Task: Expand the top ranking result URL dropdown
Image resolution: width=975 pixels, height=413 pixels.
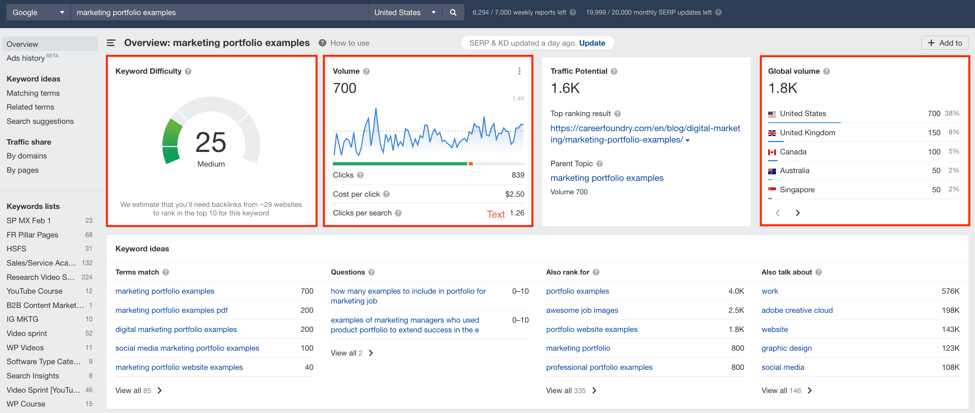Action: 688,141
